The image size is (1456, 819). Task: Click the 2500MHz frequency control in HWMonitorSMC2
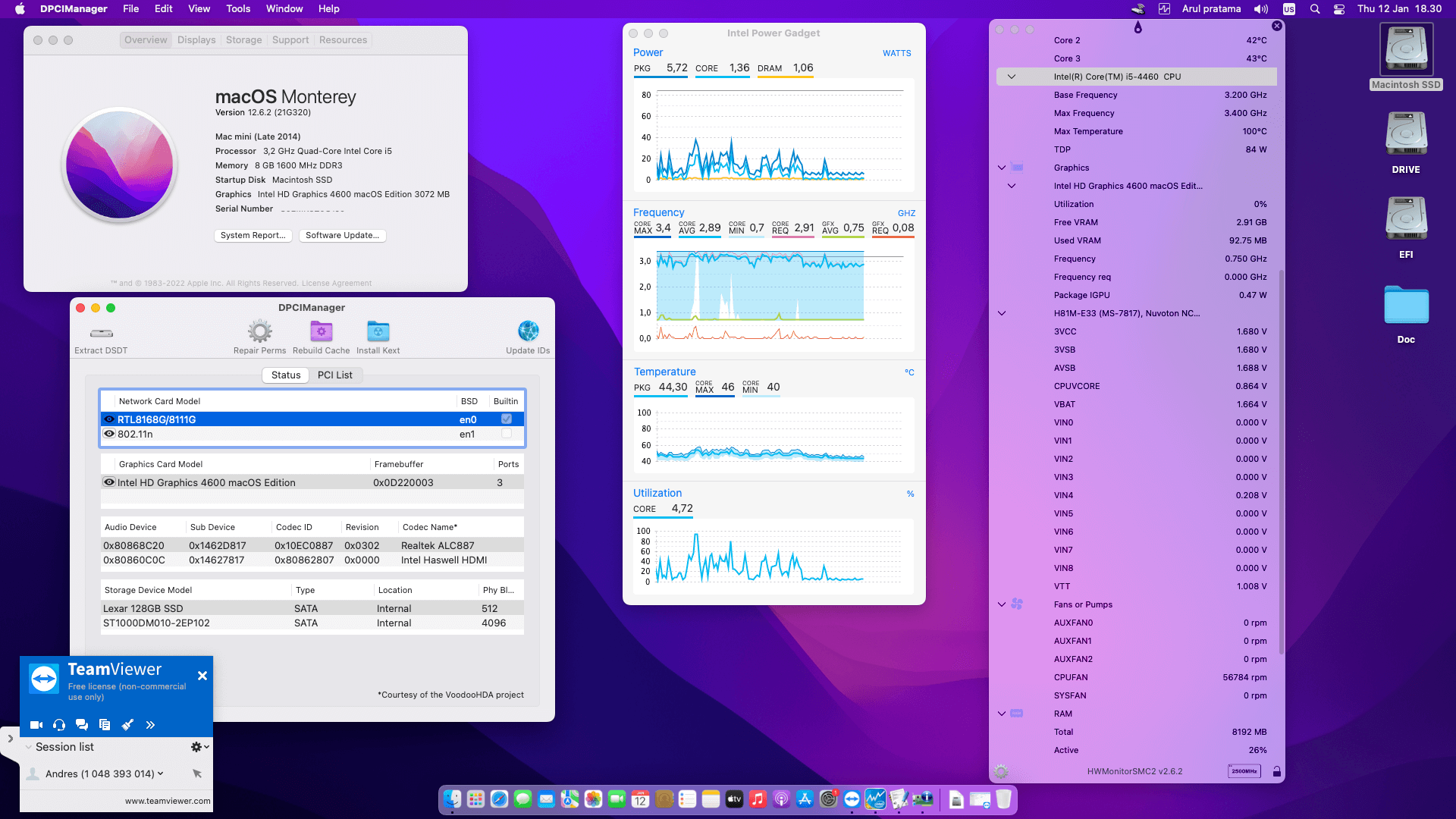[1247, 771]
